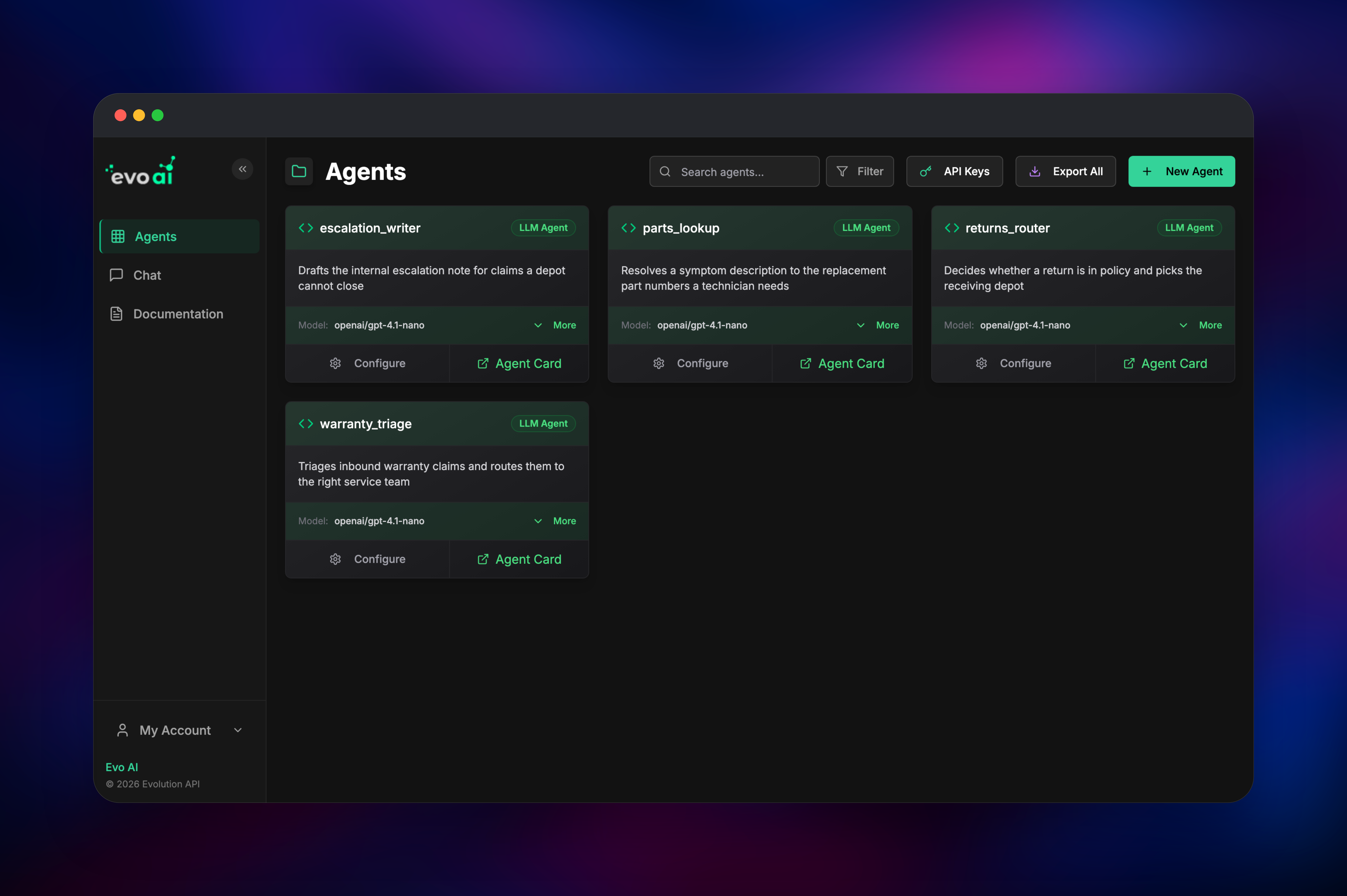Click the warranty_triage agent name
The width and height of the screenshot is (1347, 896).
(366, 424)
